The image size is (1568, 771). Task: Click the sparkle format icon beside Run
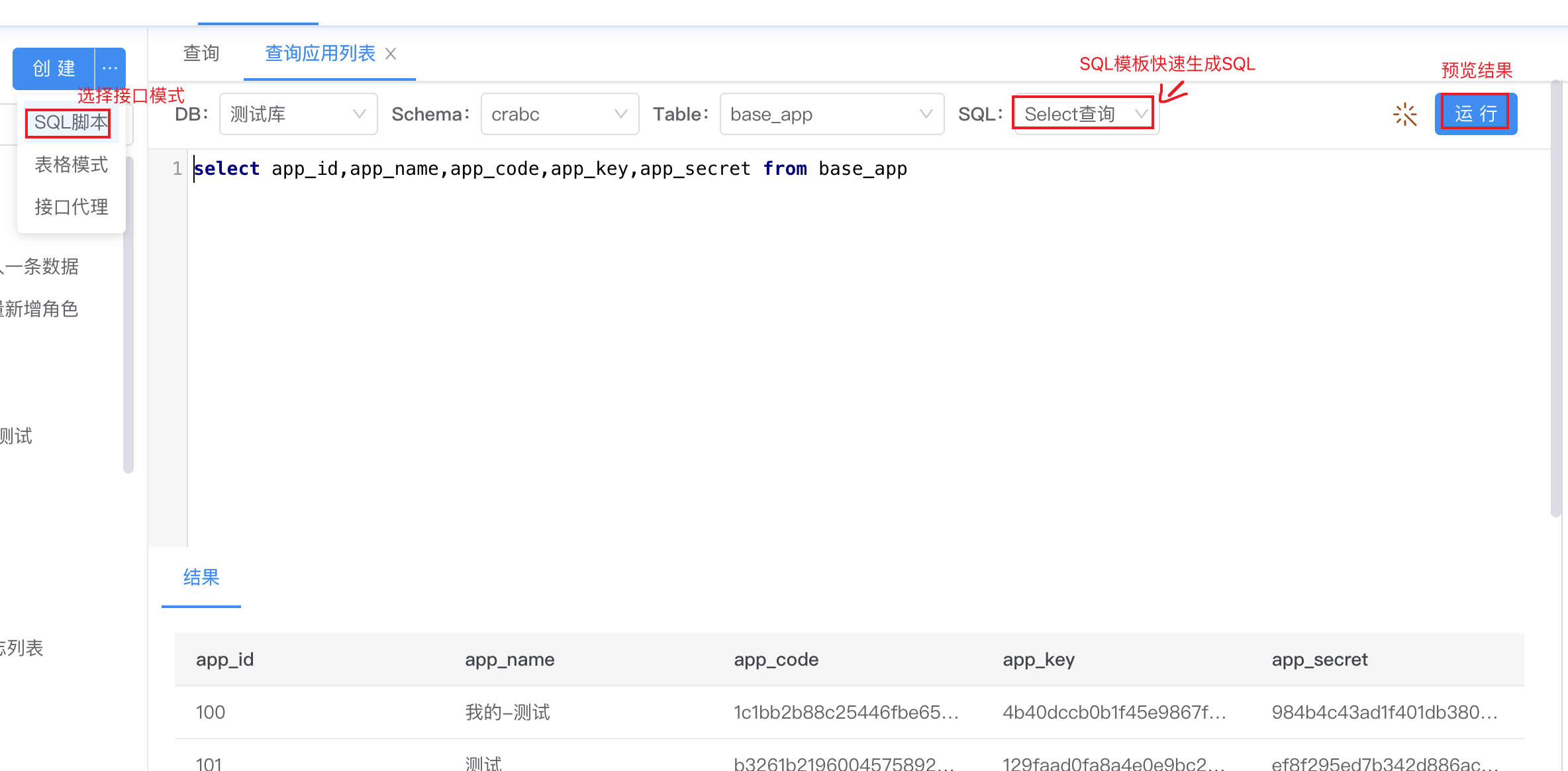point(1404,115)
